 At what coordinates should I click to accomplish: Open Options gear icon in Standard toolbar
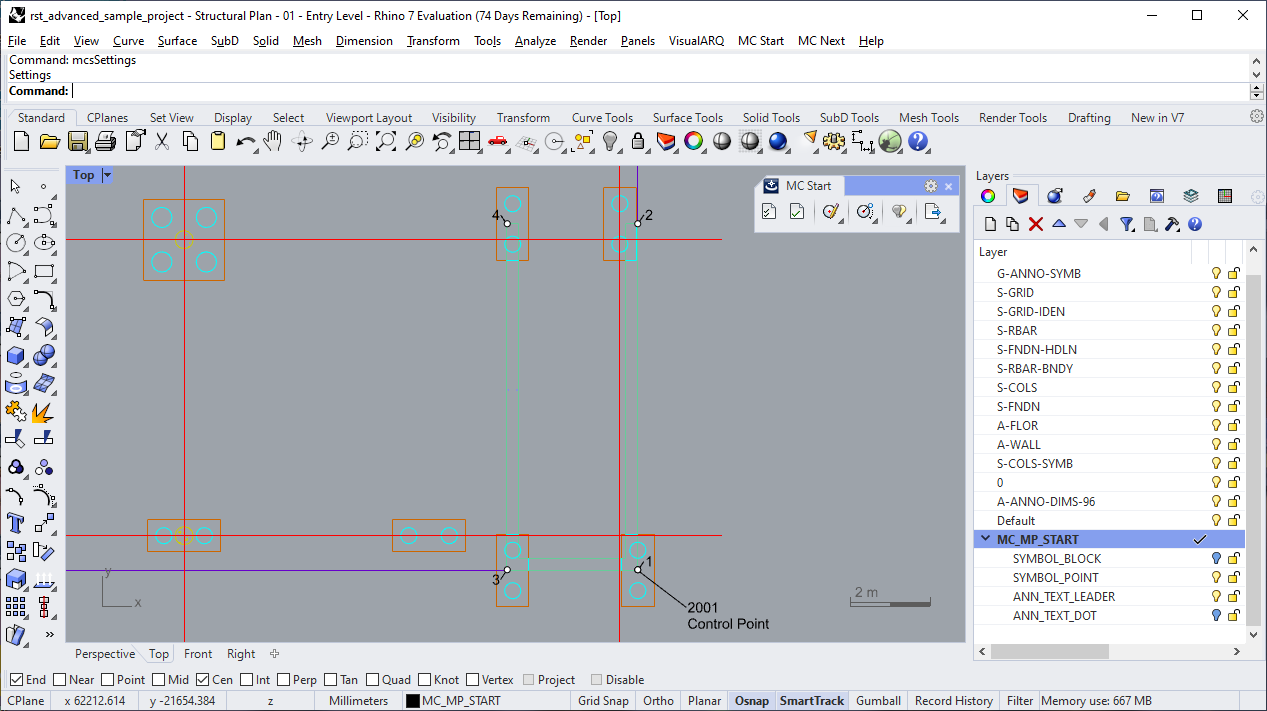click(834, 142)
